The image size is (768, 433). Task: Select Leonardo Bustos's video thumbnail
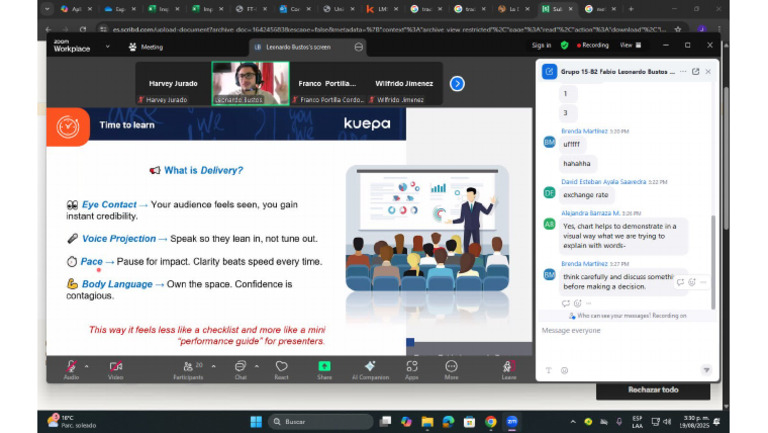[250, 83]
